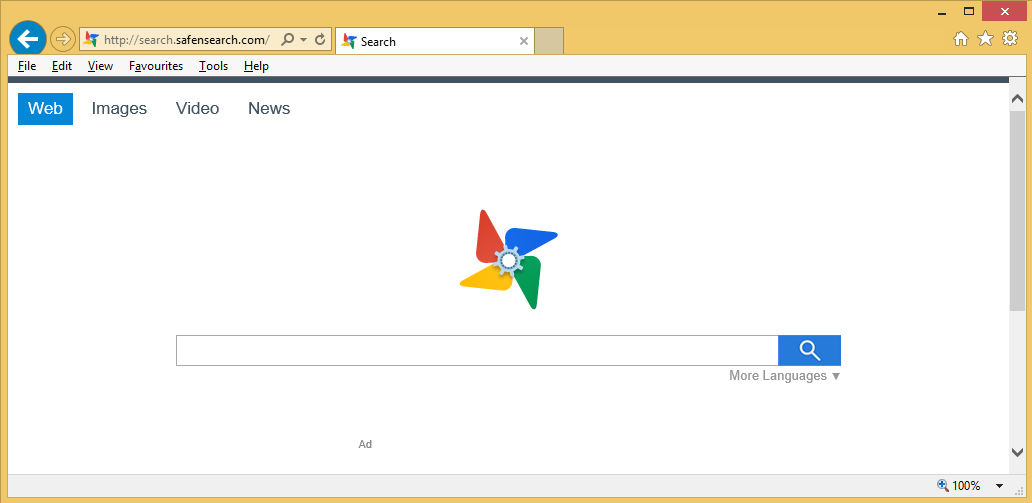Click the address bar search magnifier icon
This screenshot has height=503, width=1032.
[287, 40]
